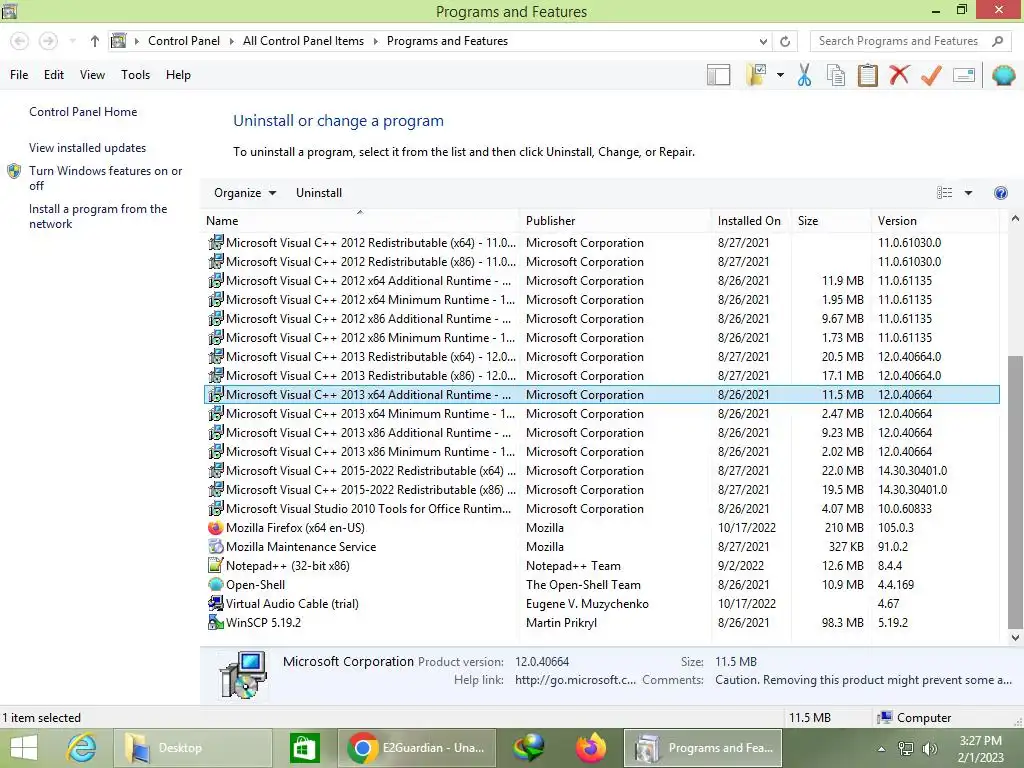Click the scrollbar down arrow
Screen dimensions: 1024x768
click(x=1015, y=637)
